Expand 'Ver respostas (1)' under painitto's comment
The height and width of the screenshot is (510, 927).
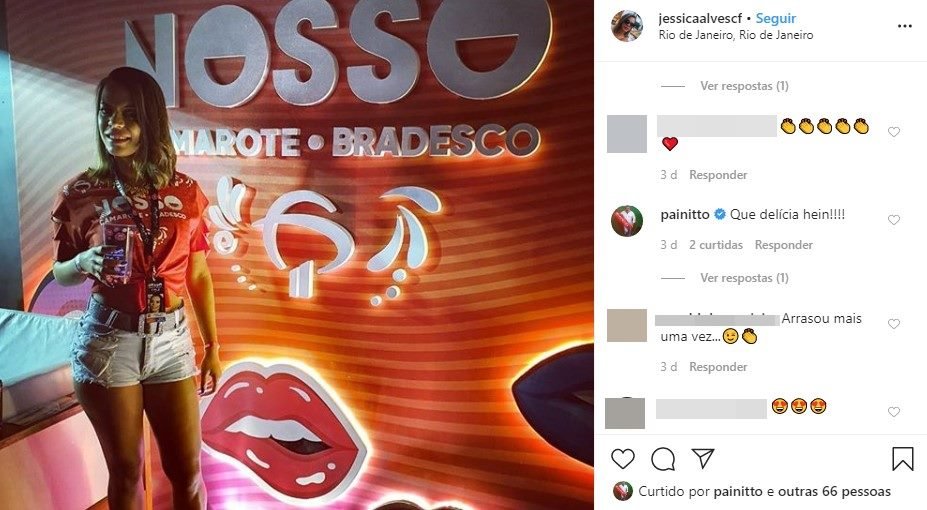click(744, 278)
